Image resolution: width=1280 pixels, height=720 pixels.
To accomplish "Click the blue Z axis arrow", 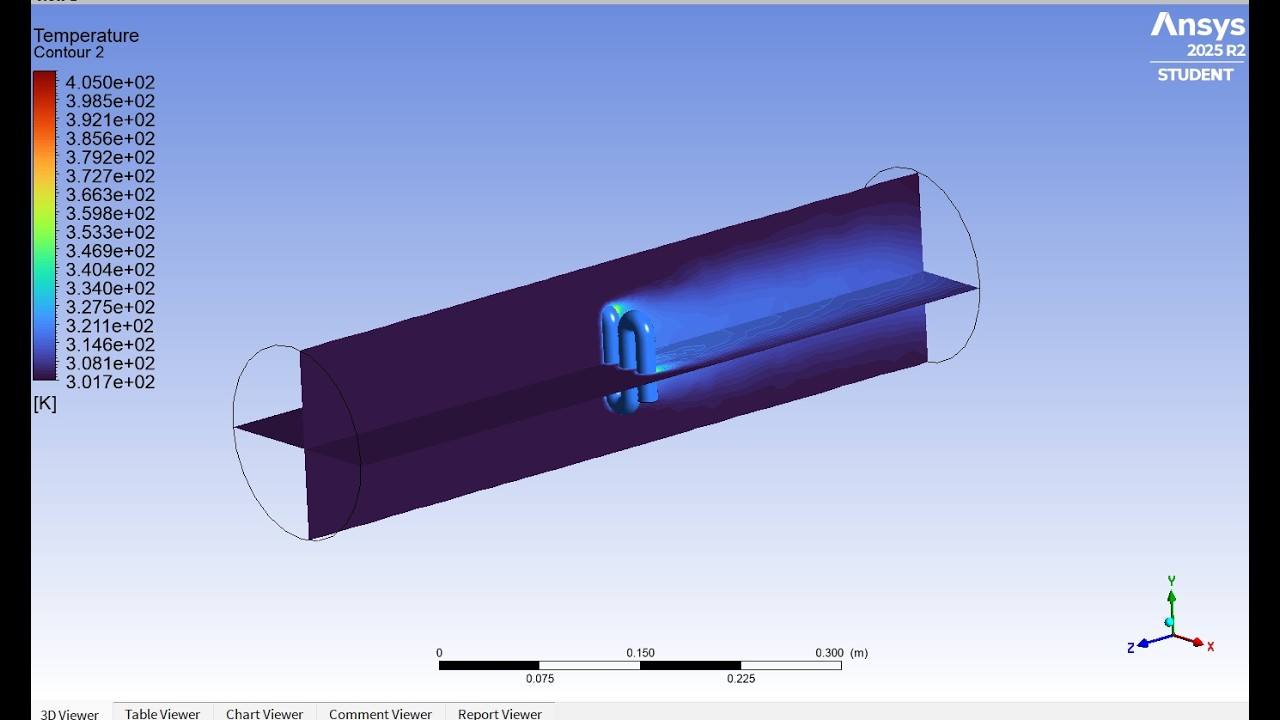I will click(1145, 643).
